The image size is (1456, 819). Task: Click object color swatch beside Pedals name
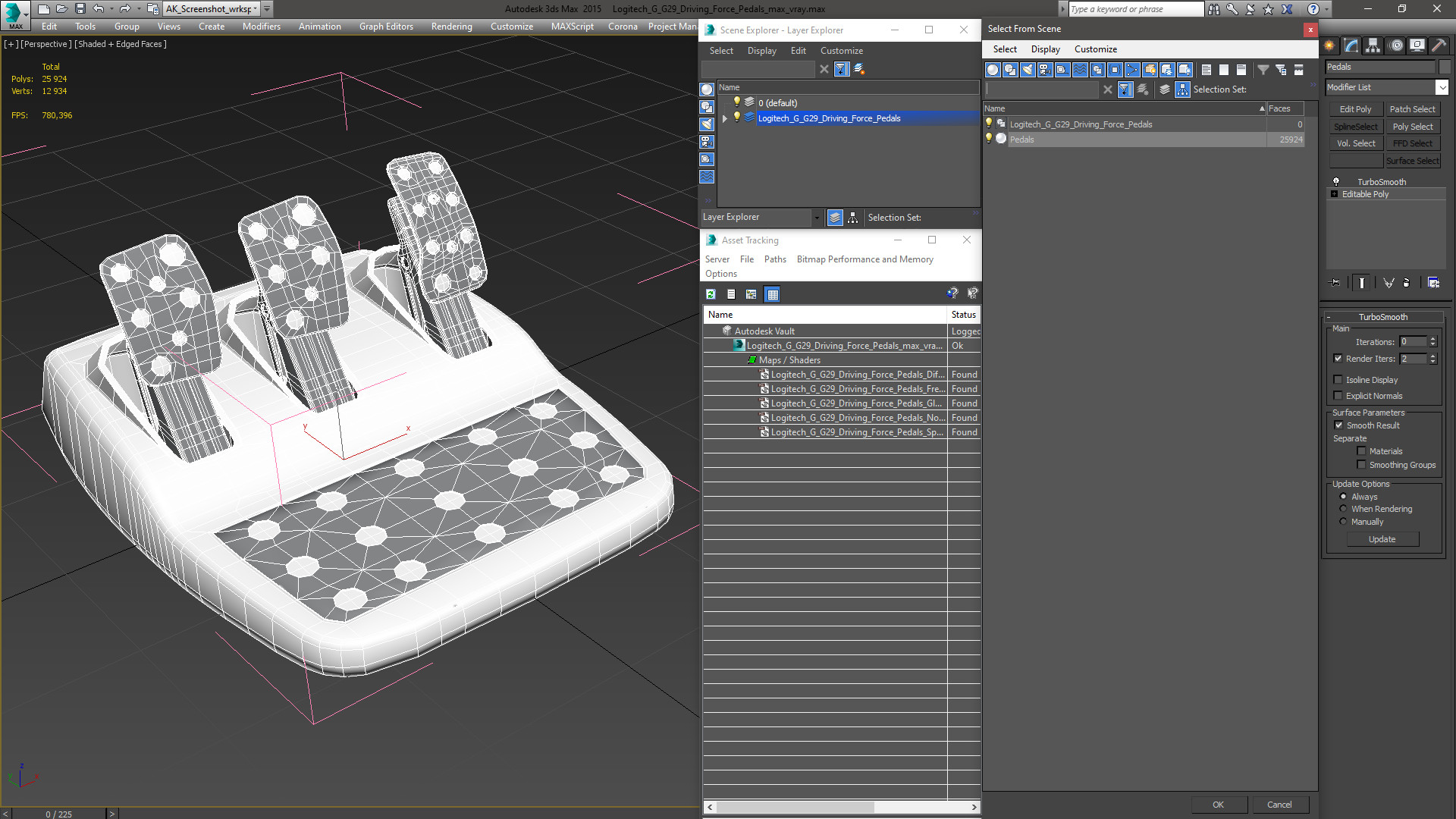[1445, 67]
